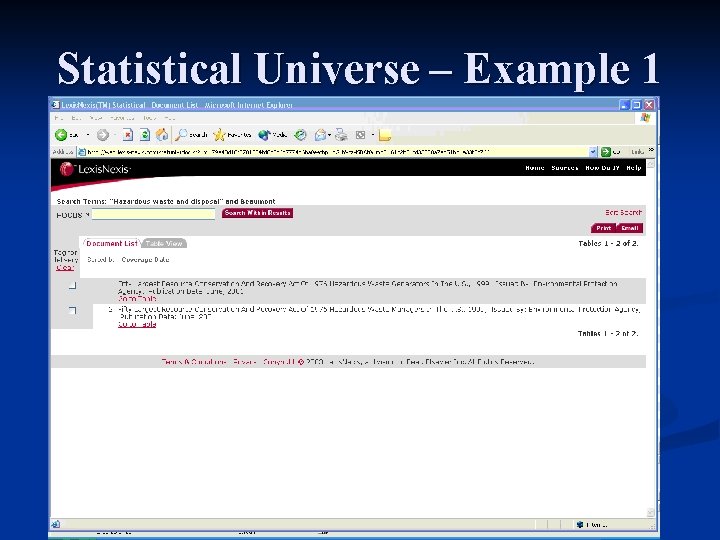Open Go to Table for Waste Managers result
The width and height of the screenshot is (720, 540).
coord(137,324)
